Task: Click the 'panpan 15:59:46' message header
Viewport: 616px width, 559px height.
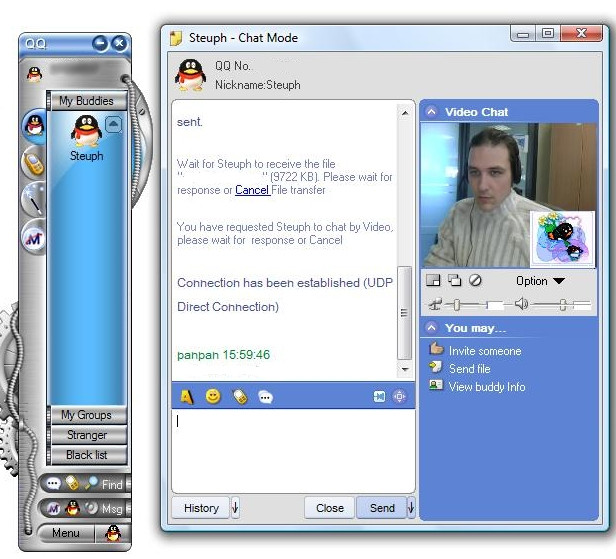Action: (x=224, y=355)
